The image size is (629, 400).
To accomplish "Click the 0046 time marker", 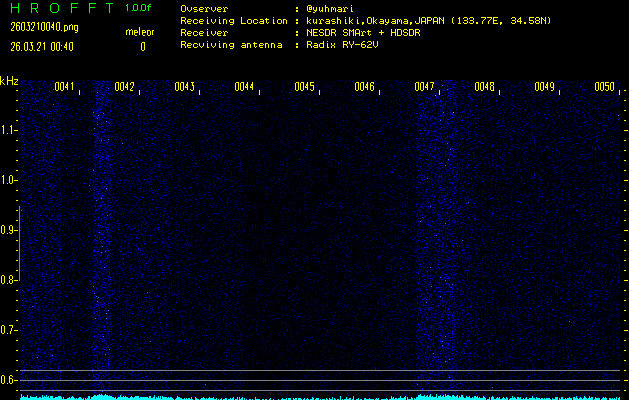I will 364,87.
